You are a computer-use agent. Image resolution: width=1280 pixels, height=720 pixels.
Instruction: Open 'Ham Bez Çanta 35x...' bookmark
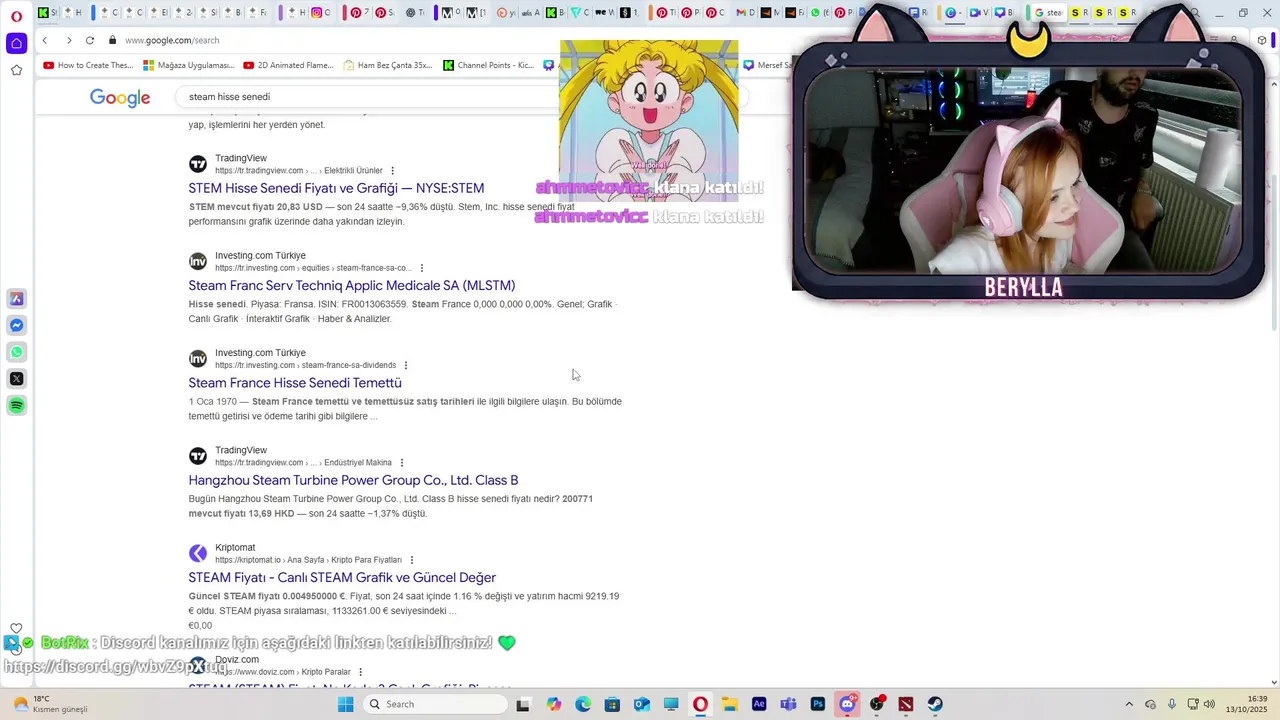[x=388, y=65]
